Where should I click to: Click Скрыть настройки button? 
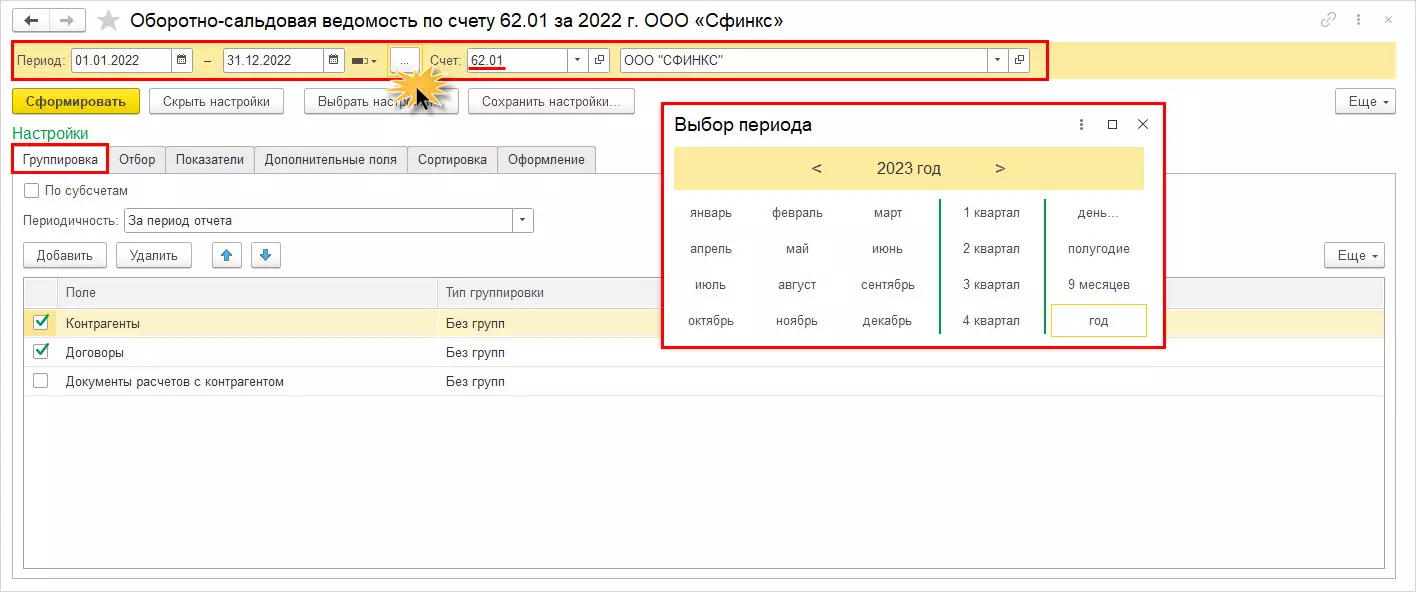tap(216, 101)
